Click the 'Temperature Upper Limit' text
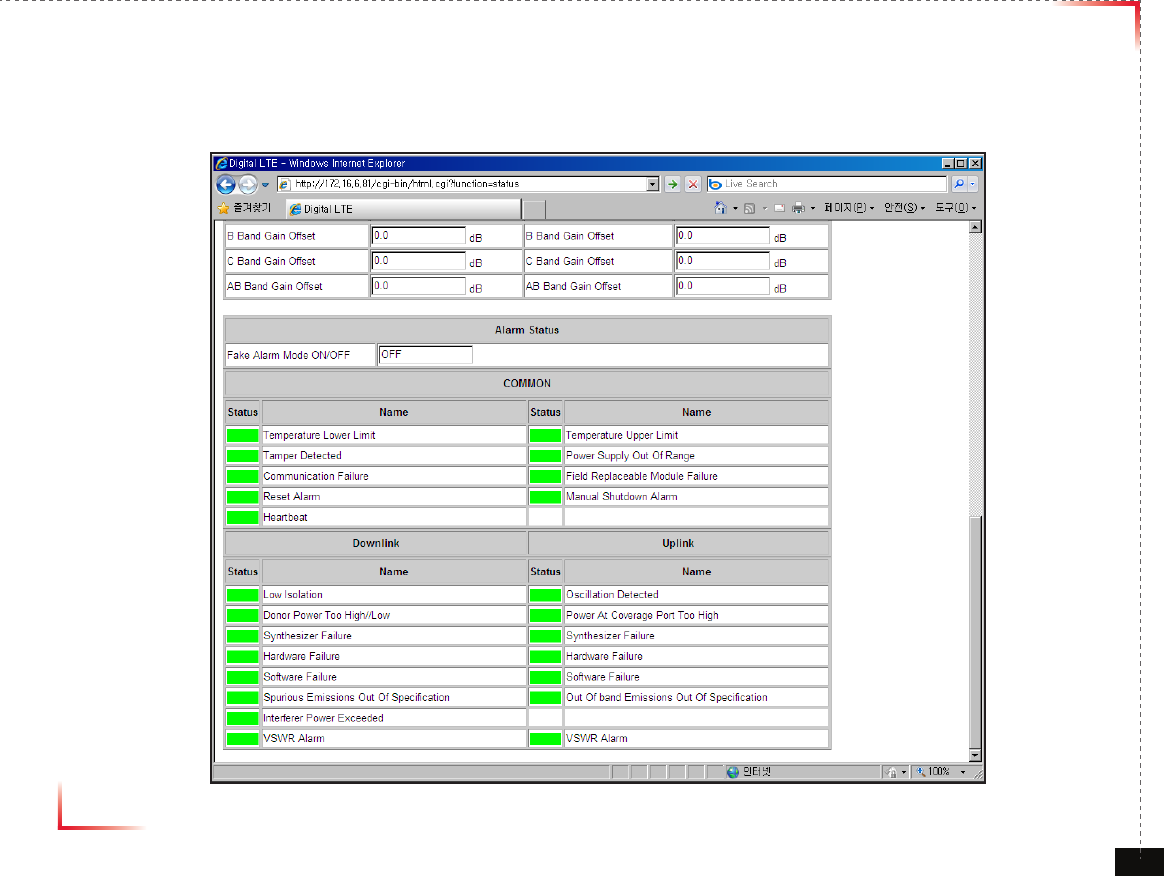 click(x=621, y=435)
